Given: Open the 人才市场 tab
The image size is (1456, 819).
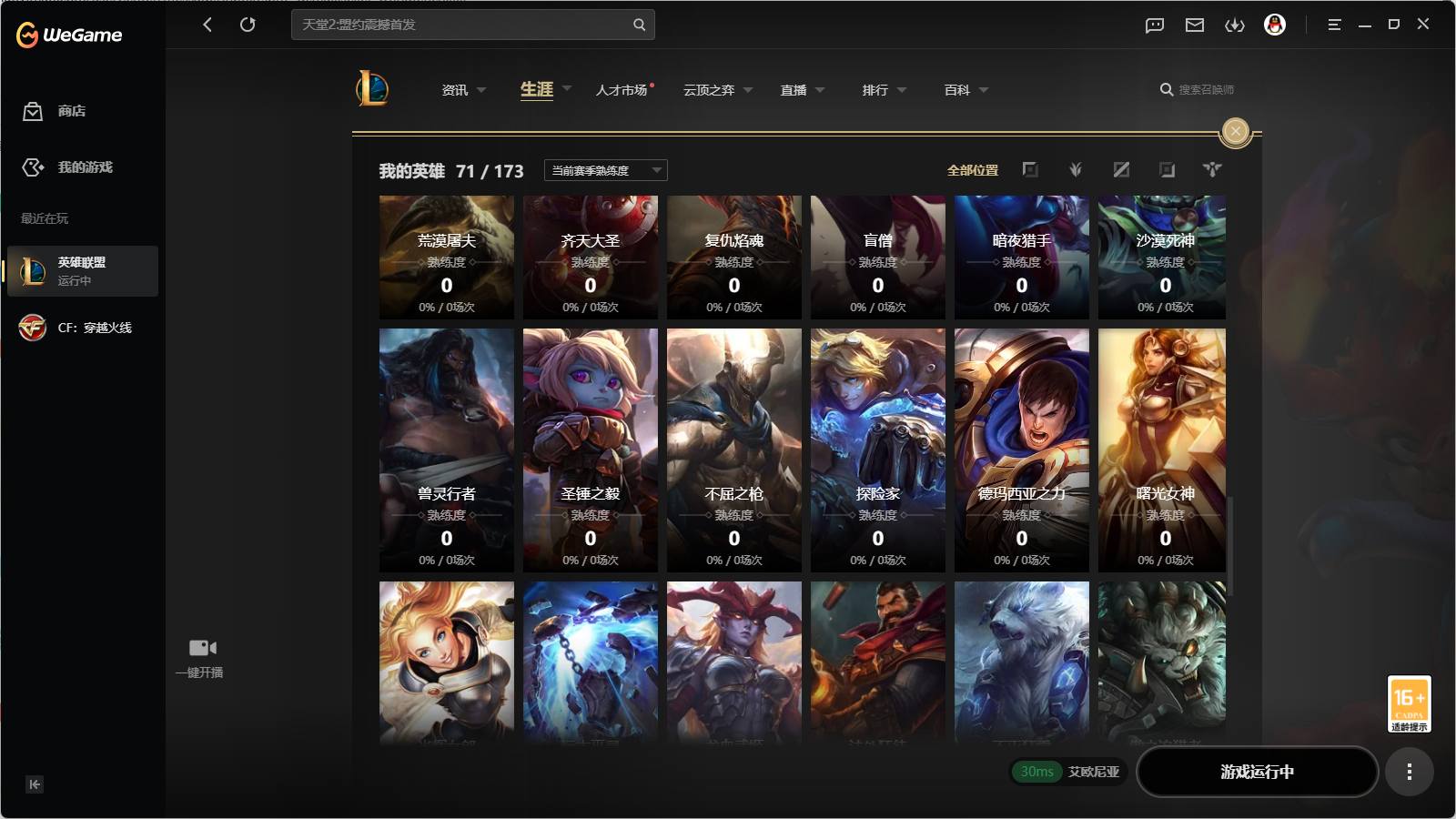Looking at the screenshot, I should coord(622,90).
